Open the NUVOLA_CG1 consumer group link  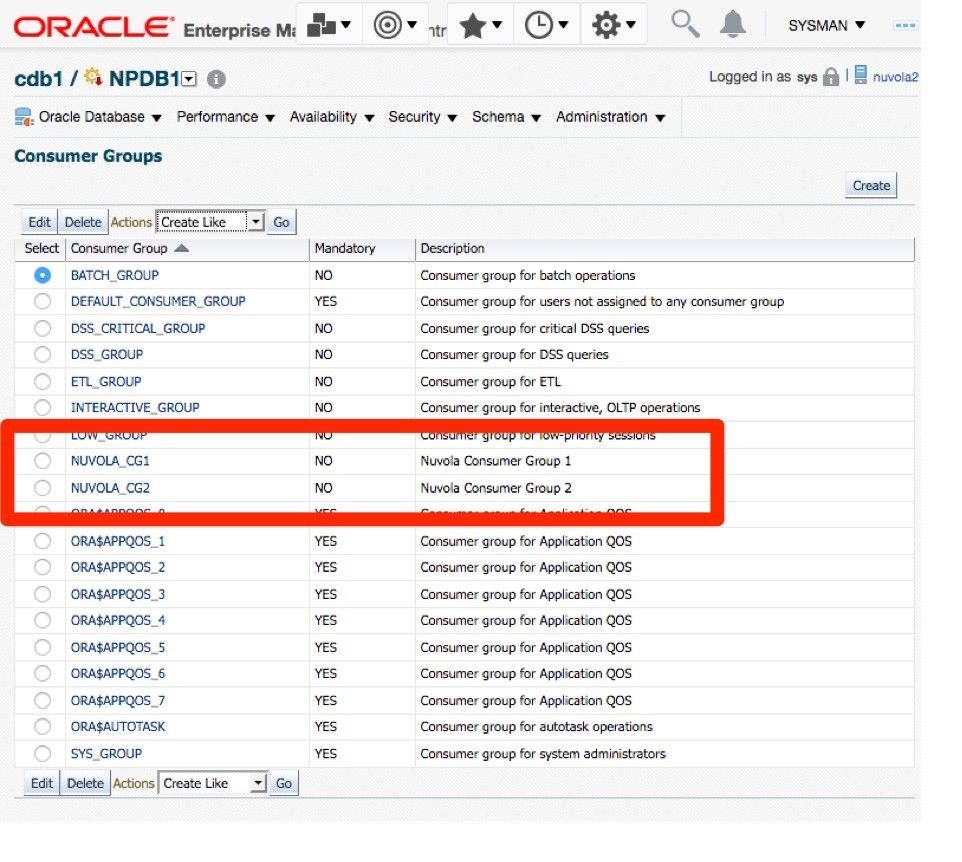pyautogui.click(x=110, y=461)
